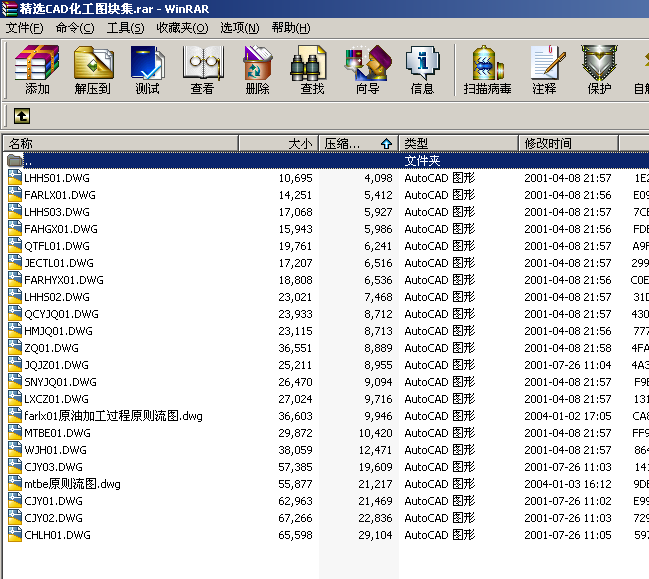
Task: Click the file icon of HMJQ01.DWG
Action: 15,331
